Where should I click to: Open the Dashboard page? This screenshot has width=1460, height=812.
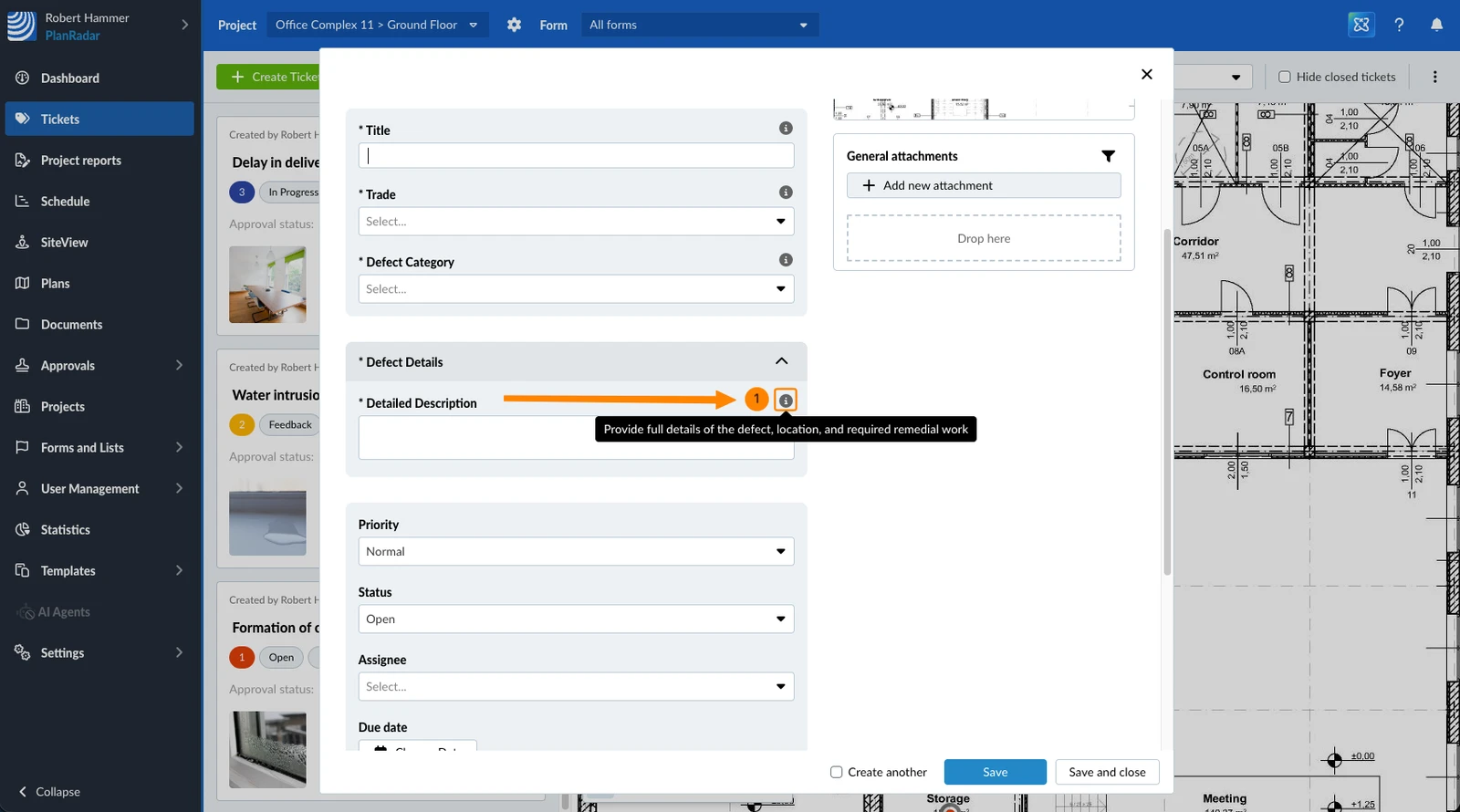click(99, 78)
